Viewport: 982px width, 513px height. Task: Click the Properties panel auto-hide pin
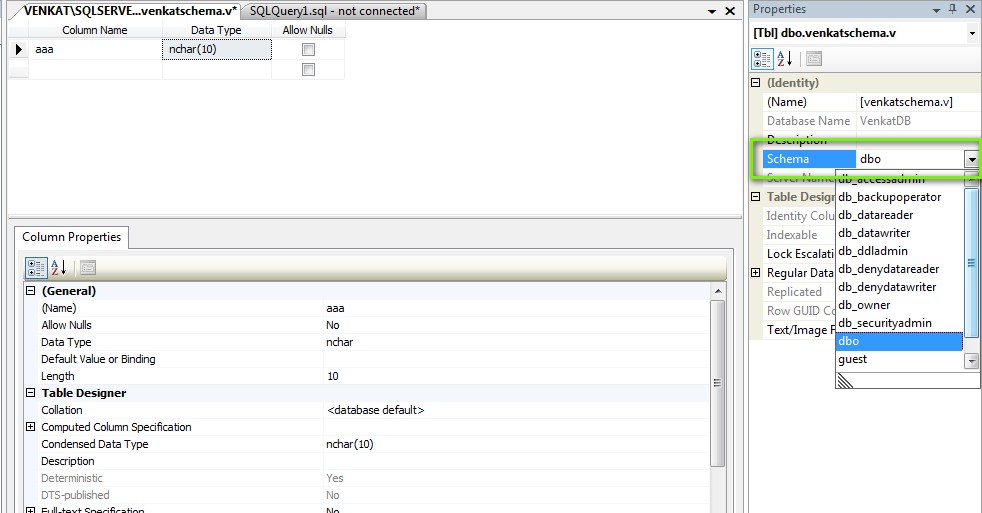tap(953, 9)
